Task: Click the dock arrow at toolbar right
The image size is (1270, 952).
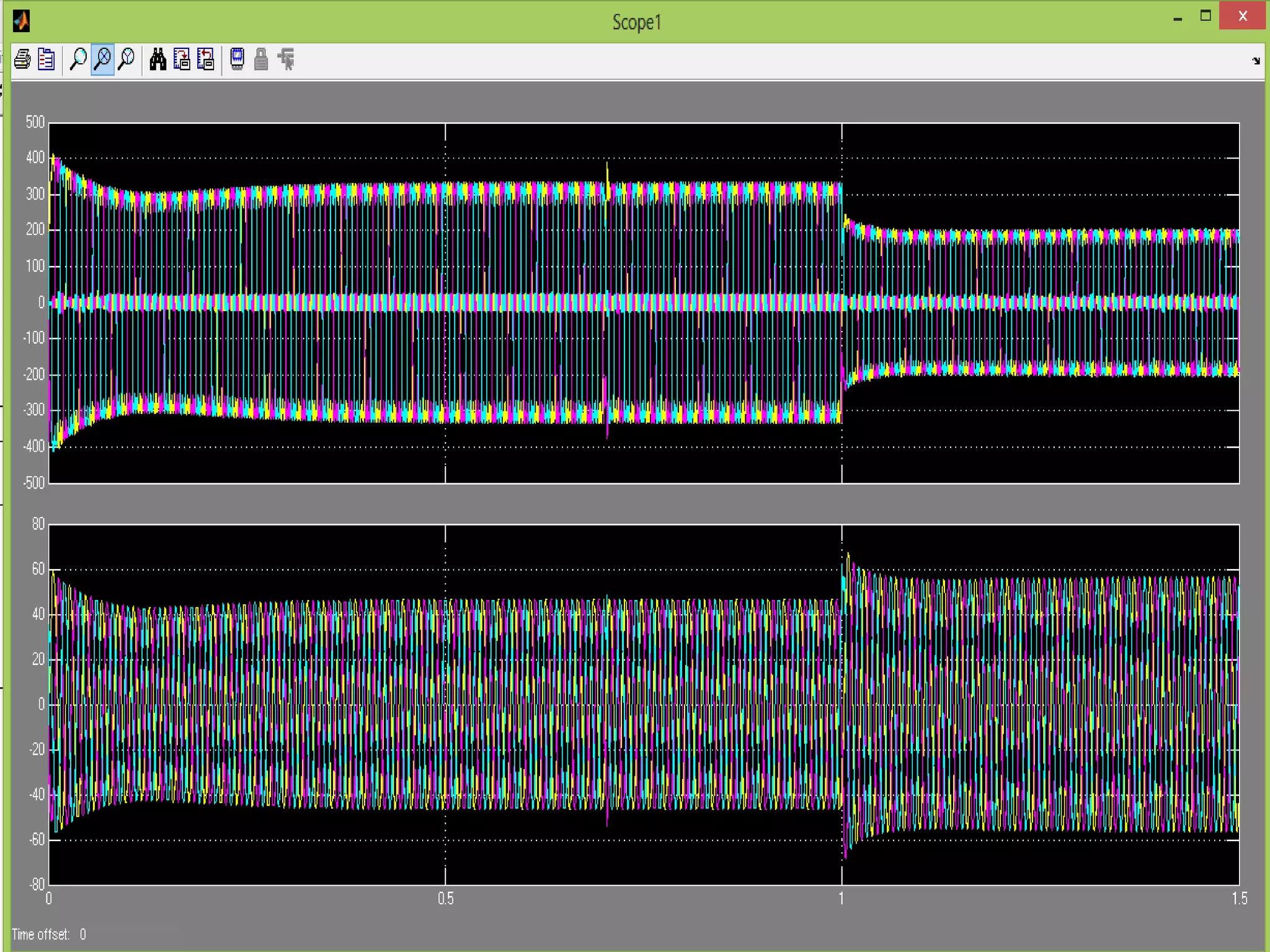Action: point(1256,61)
